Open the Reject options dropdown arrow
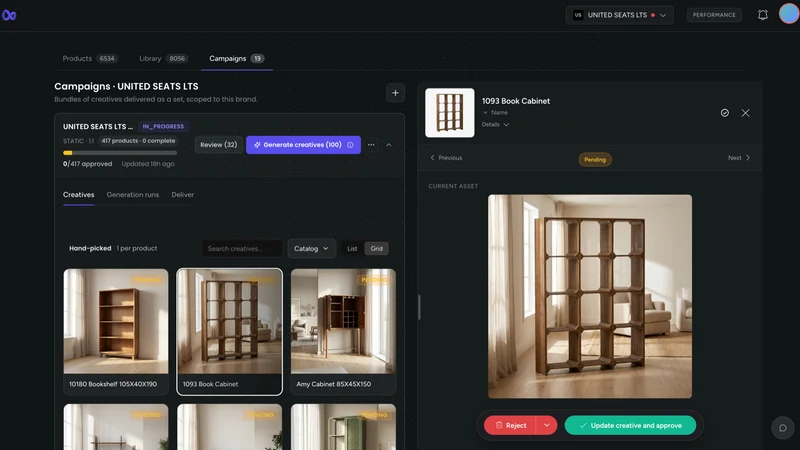The height and width of the screenshot is (450, 800). [546, 425]
